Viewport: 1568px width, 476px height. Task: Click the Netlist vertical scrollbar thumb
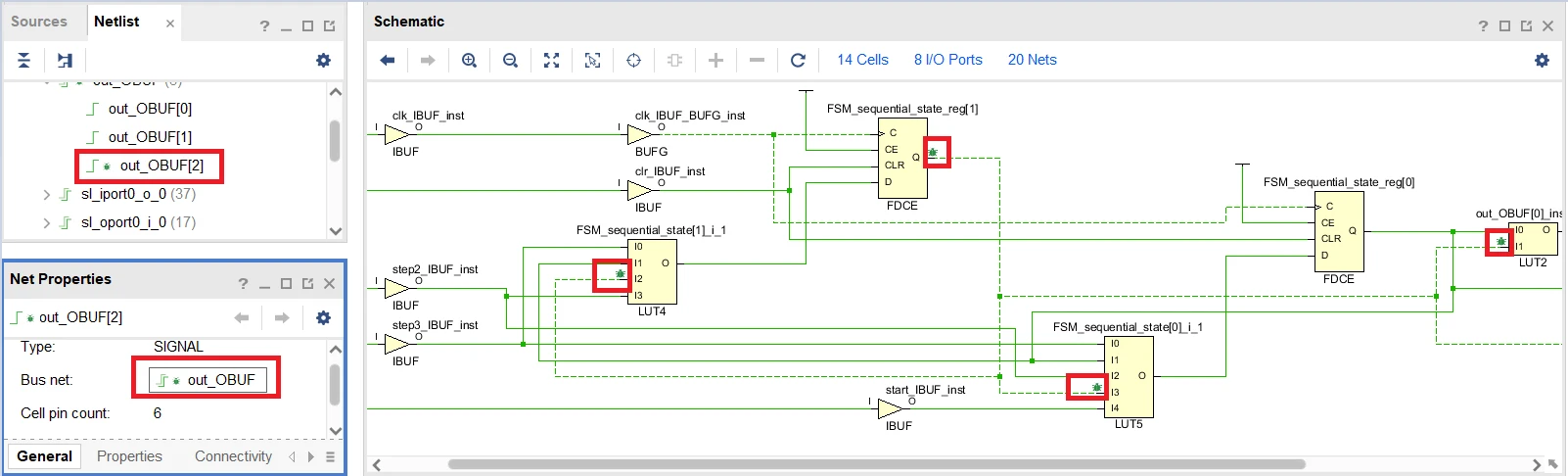(335, 141)
